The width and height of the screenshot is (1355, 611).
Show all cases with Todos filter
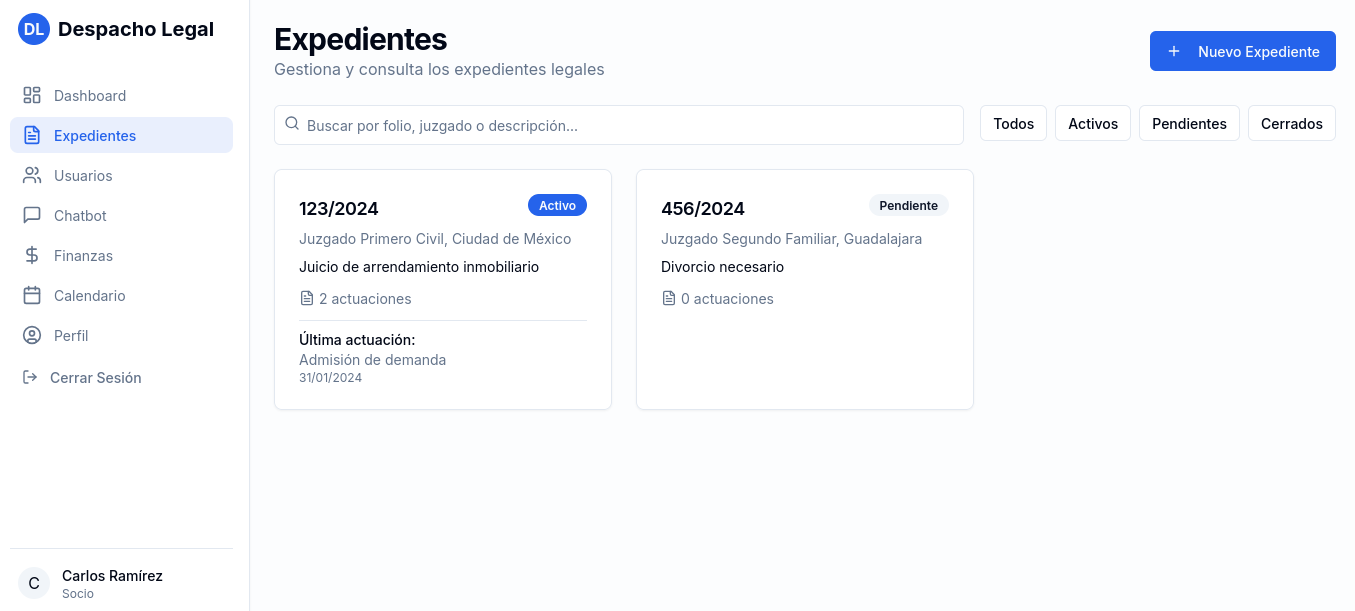tap(1013, 123)
